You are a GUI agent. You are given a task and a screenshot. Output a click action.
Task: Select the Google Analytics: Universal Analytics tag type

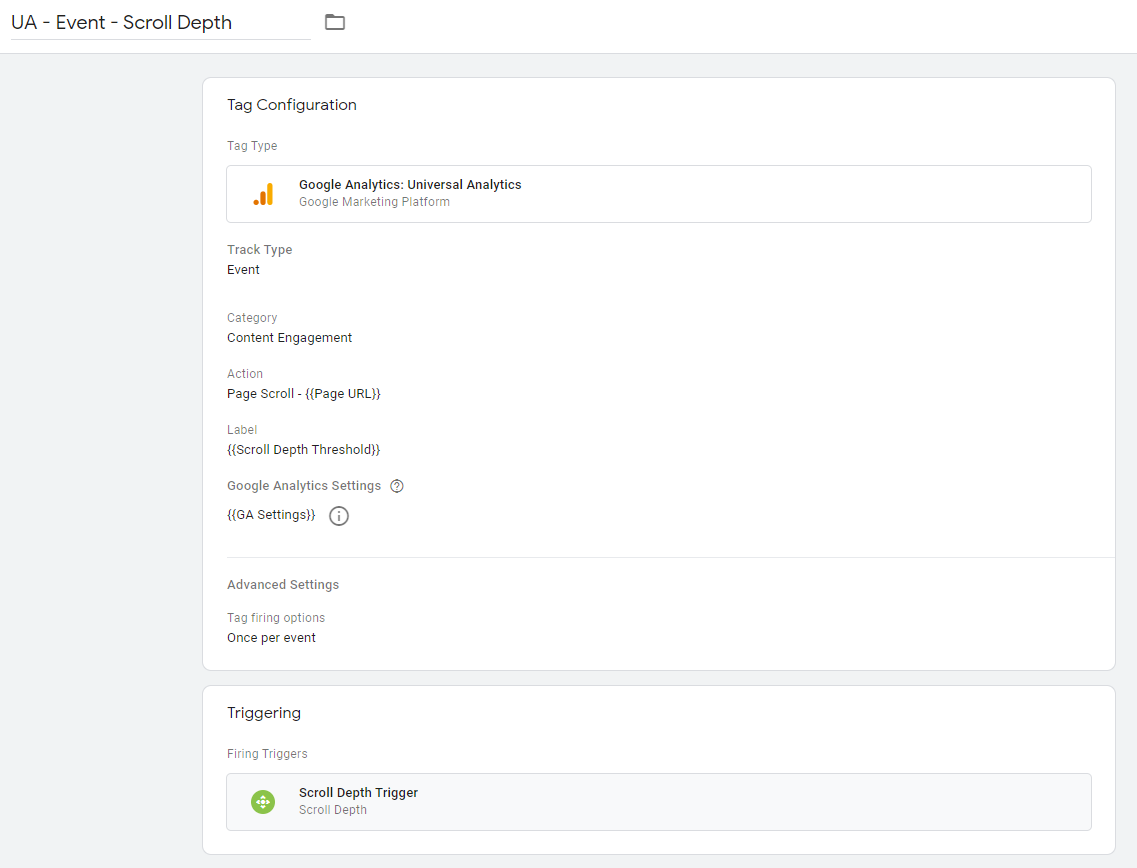tap(410, 185)
